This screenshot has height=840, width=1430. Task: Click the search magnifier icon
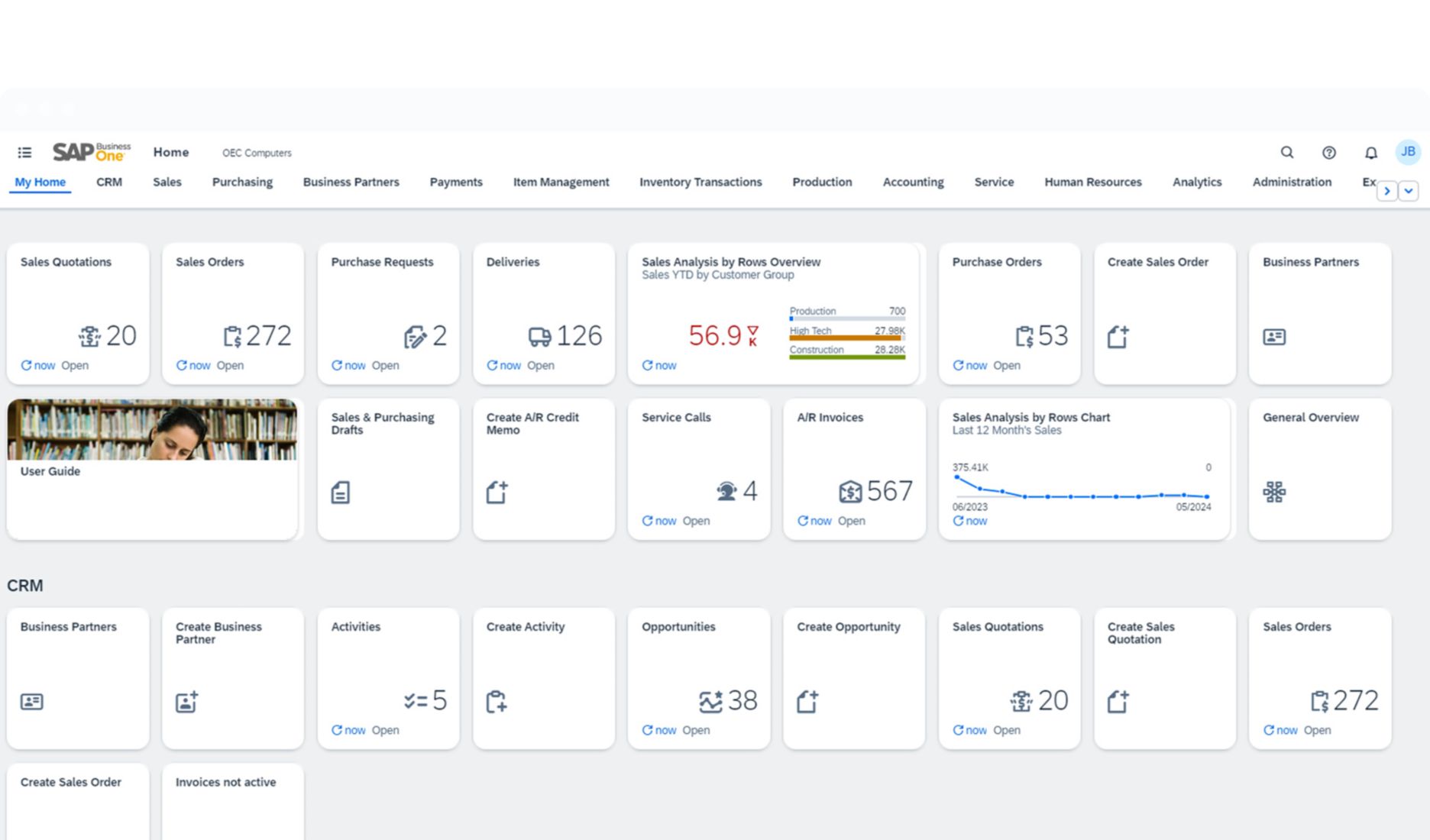click(1287, 153)
